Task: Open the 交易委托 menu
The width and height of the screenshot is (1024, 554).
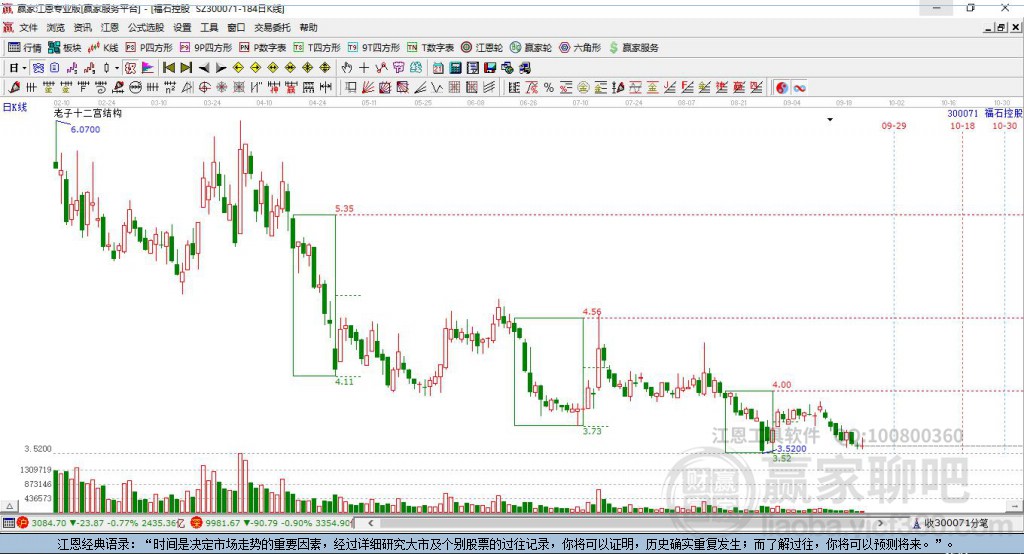Action: (x=272, y=27)
